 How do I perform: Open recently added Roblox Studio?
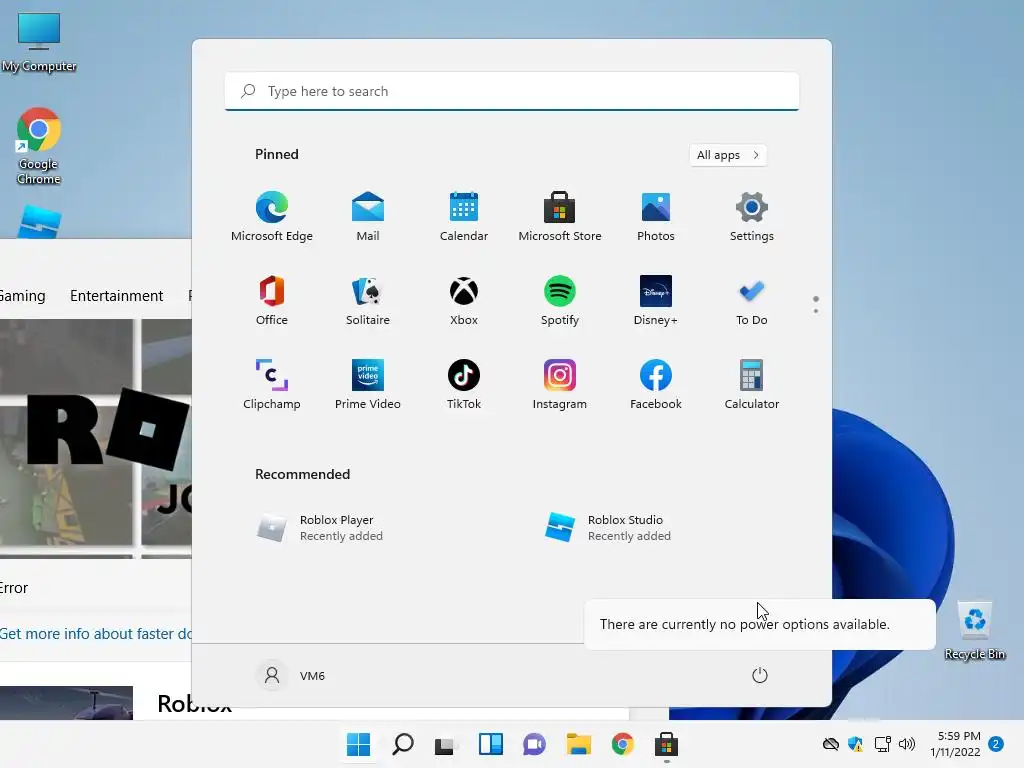(x=607, y=528)
